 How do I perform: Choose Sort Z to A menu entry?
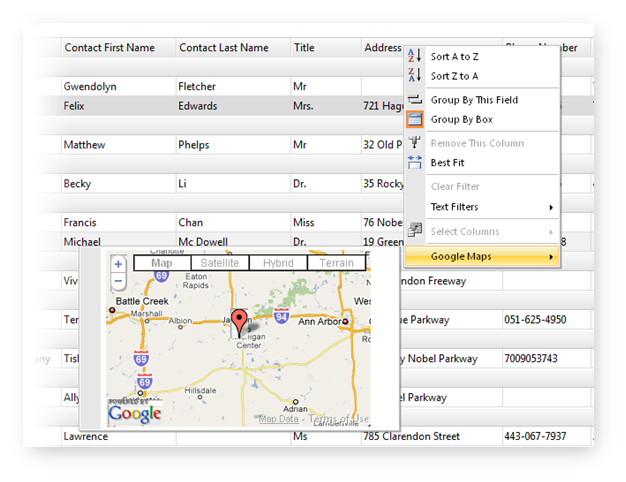483,76
